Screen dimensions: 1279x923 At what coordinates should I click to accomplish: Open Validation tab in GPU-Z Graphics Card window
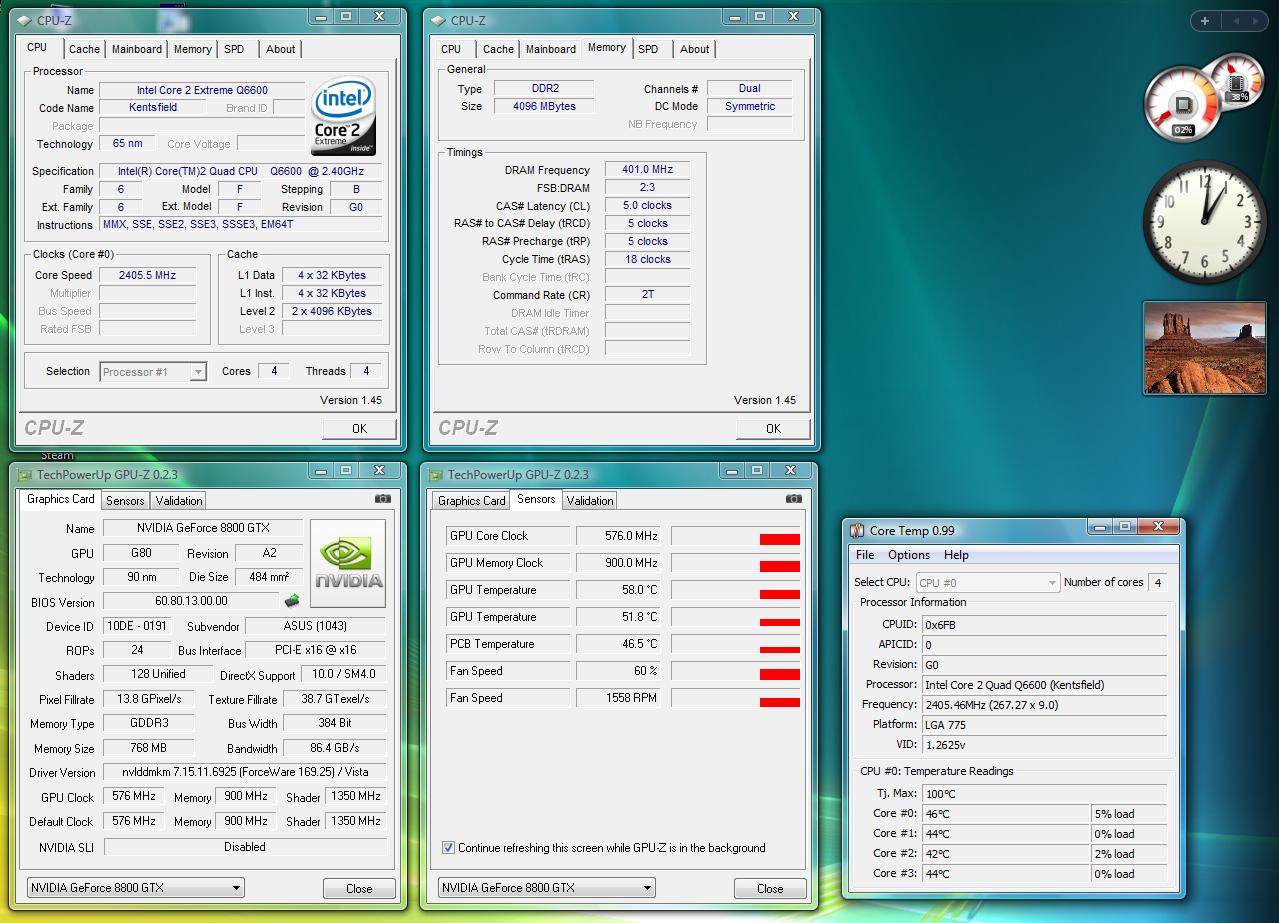point(179,501)
